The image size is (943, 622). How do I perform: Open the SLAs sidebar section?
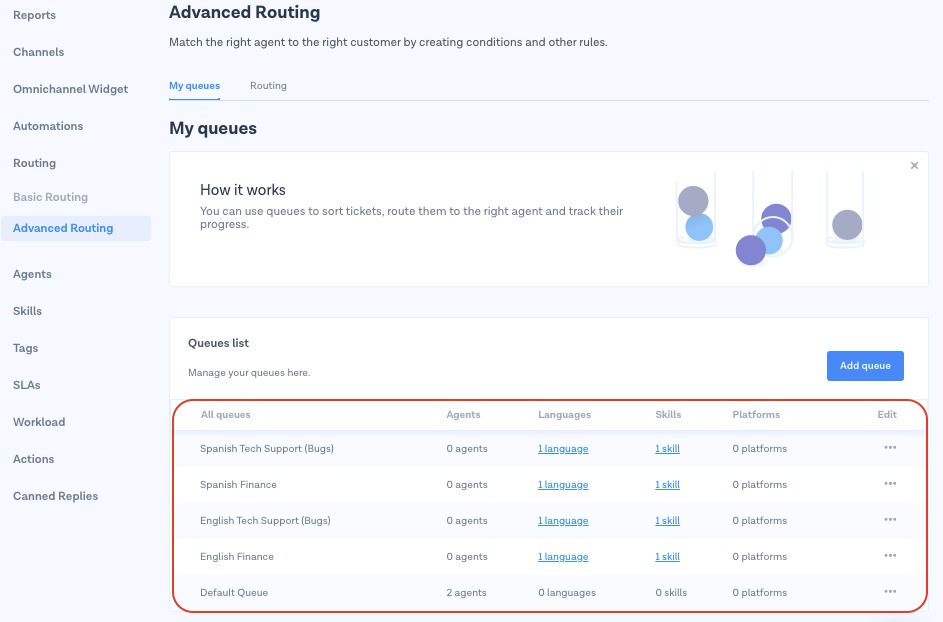tap(27, 385)
